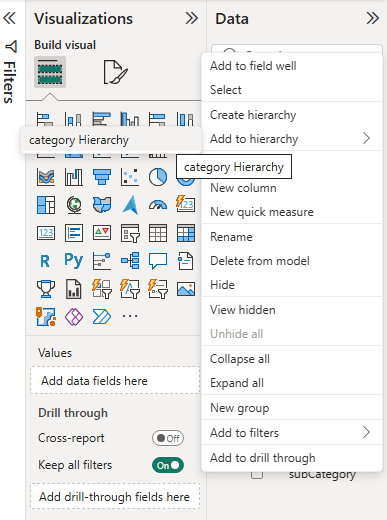Screen dimensions: 387x520
Task: Select the globe Map visual
Action: [x=74, y=205]
